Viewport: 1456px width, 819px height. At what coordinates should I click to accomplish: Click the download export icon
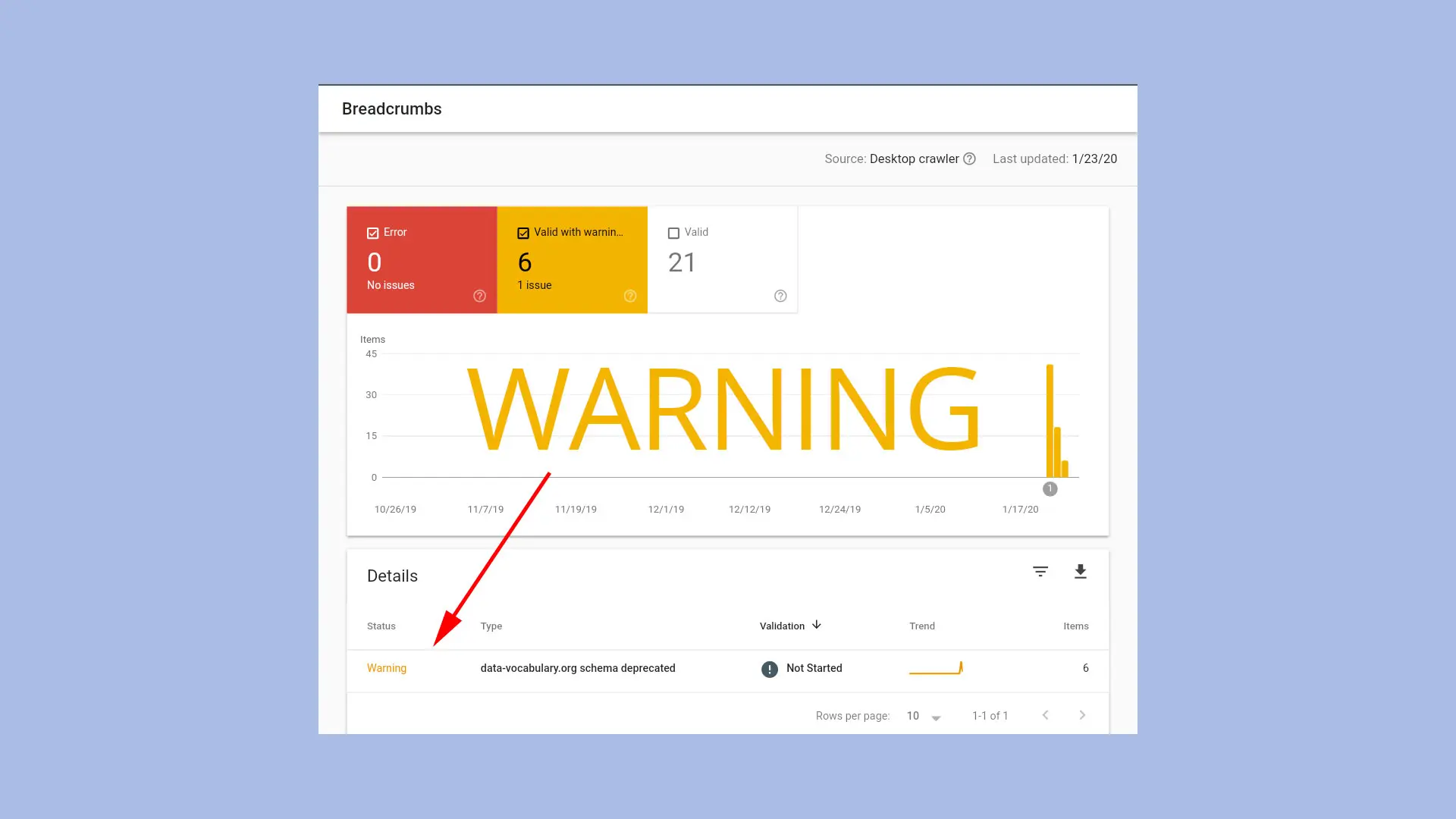1081,572
